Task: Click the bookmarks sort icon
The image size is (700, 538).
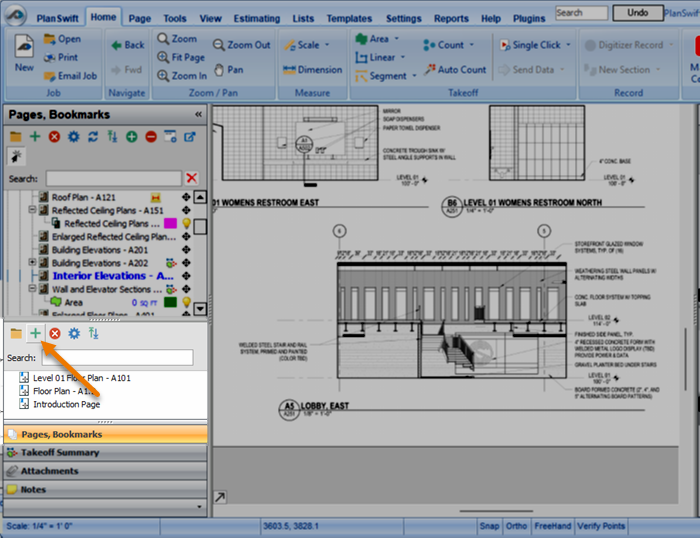Action: coord(93,333)
